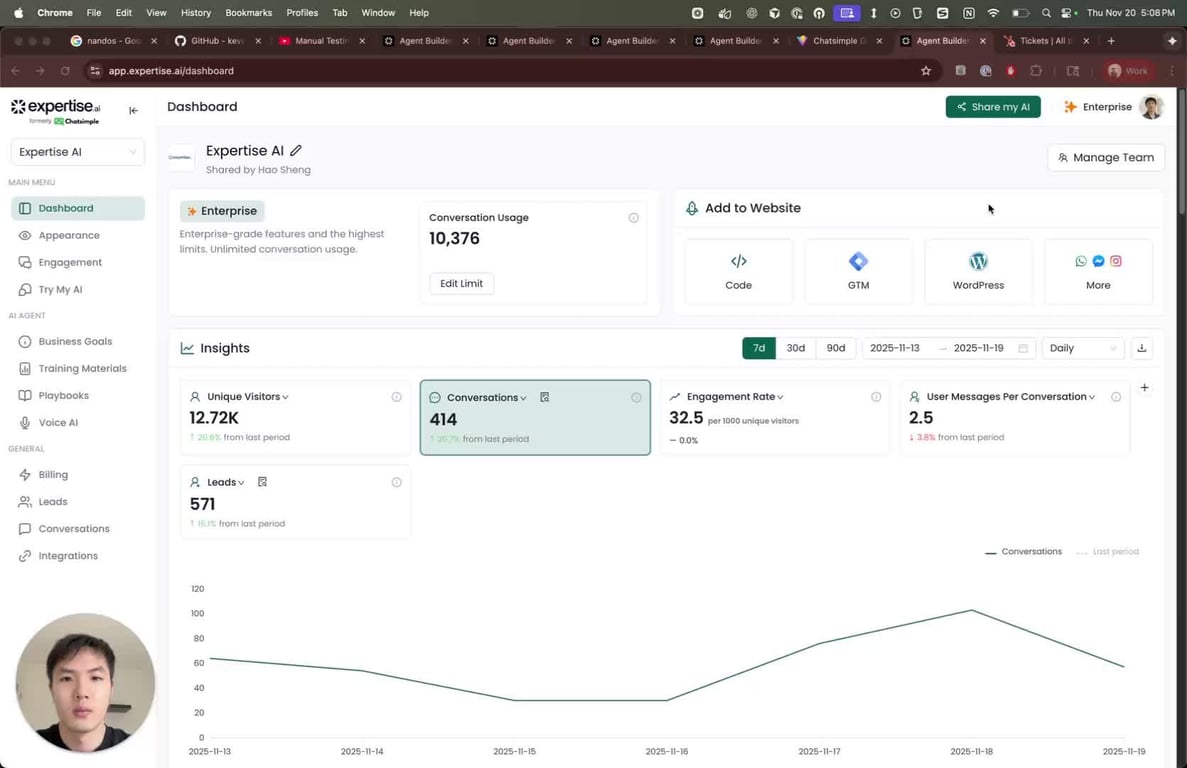Open the Appearance menu item
The width and height of the screenshot is (1187, 768).
pyautogui.click(x=77, y=235)
